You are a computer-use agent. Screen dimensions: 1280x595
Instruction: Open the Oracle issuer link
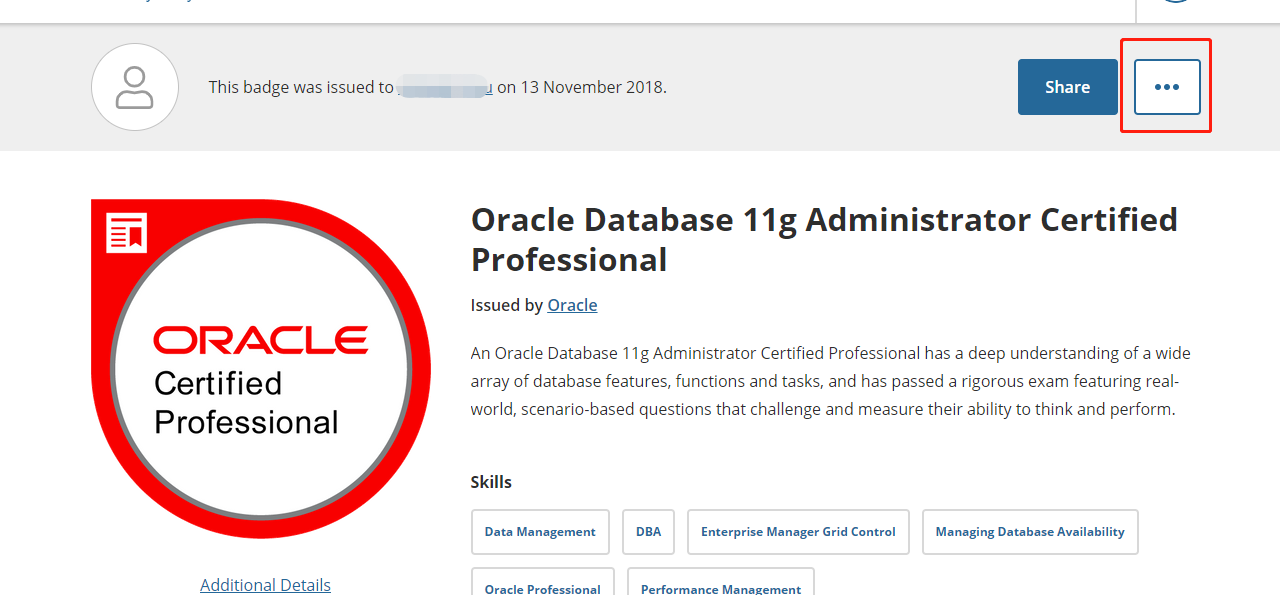coord(572,304)
